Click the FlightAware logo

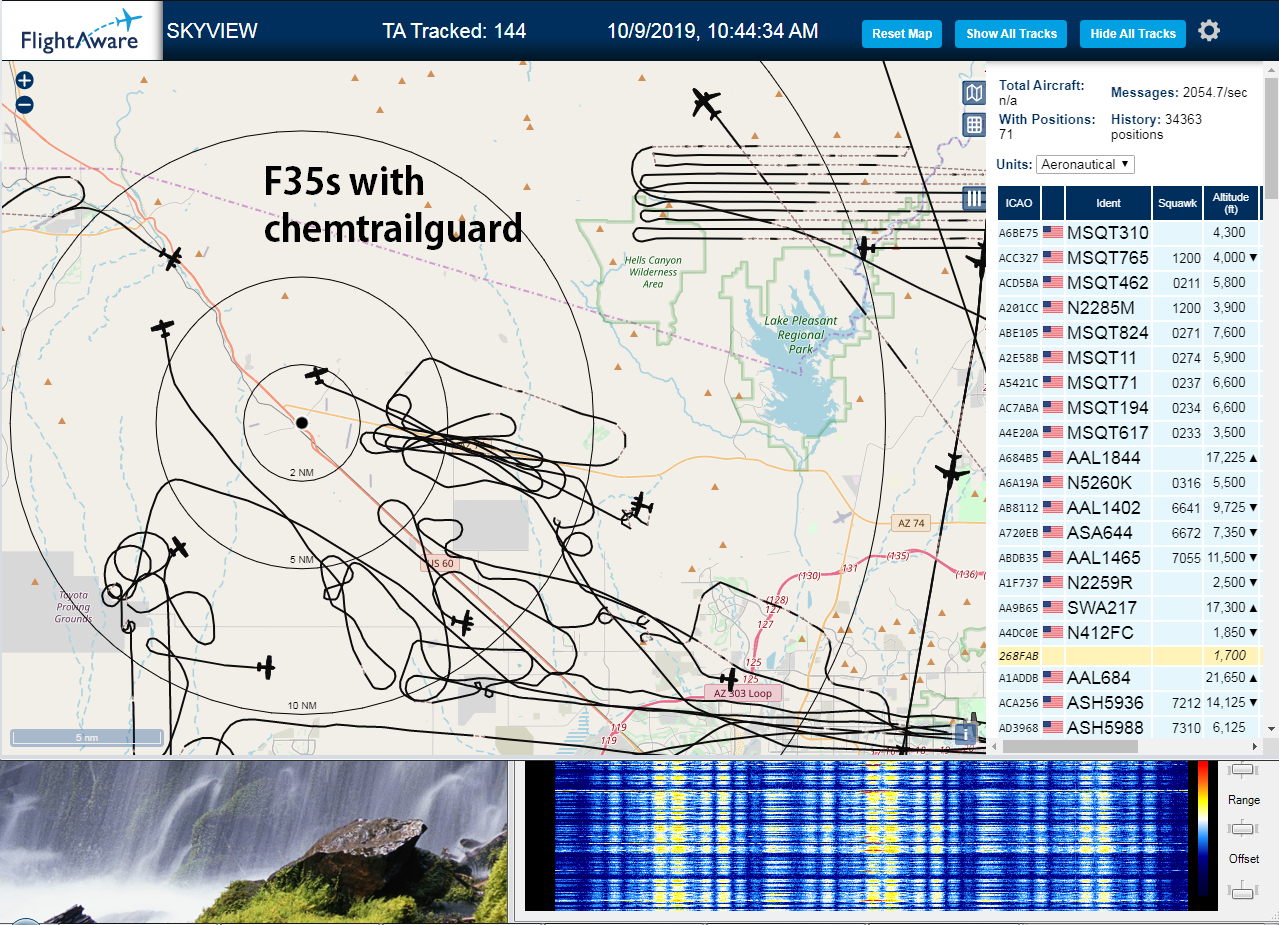81,31
